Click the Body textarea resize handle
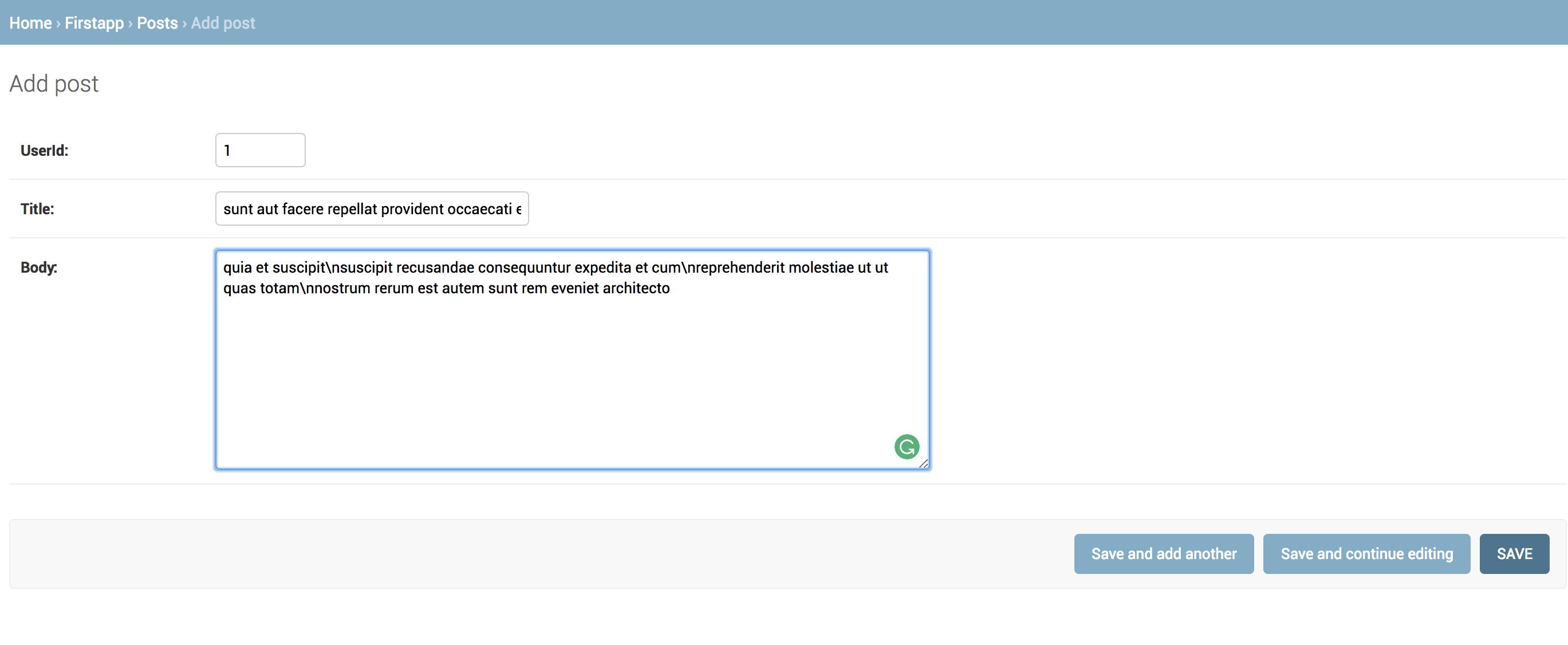Viewport: 1568px width, 645px height. coord(923,463)
